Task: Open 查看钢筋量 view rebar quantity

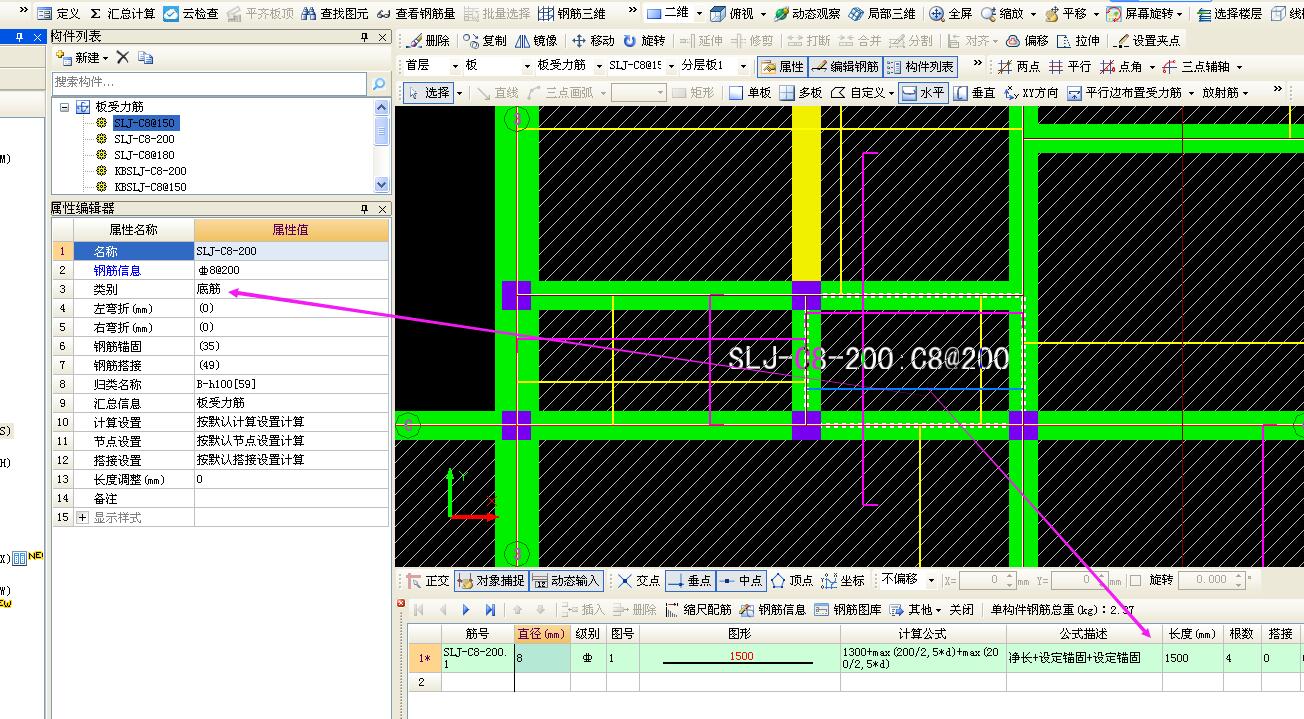Action: pos(415,14)
